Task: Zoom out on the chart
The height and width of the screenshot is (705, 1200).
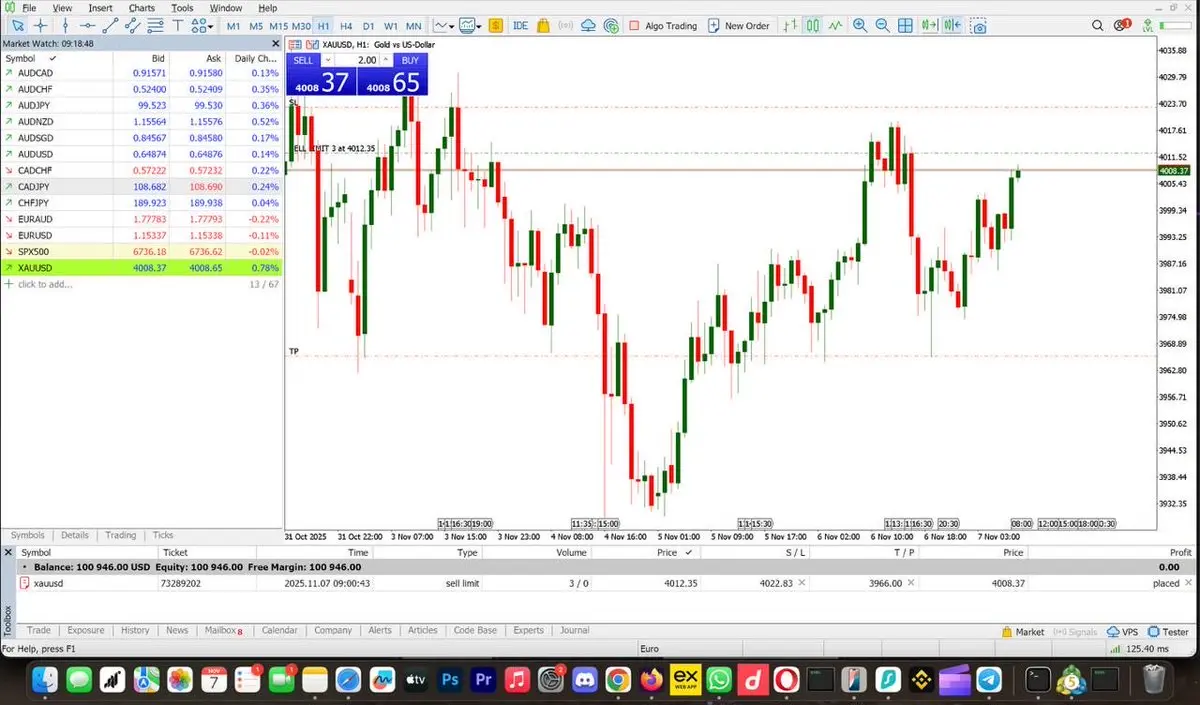Action: pos(882,25)
